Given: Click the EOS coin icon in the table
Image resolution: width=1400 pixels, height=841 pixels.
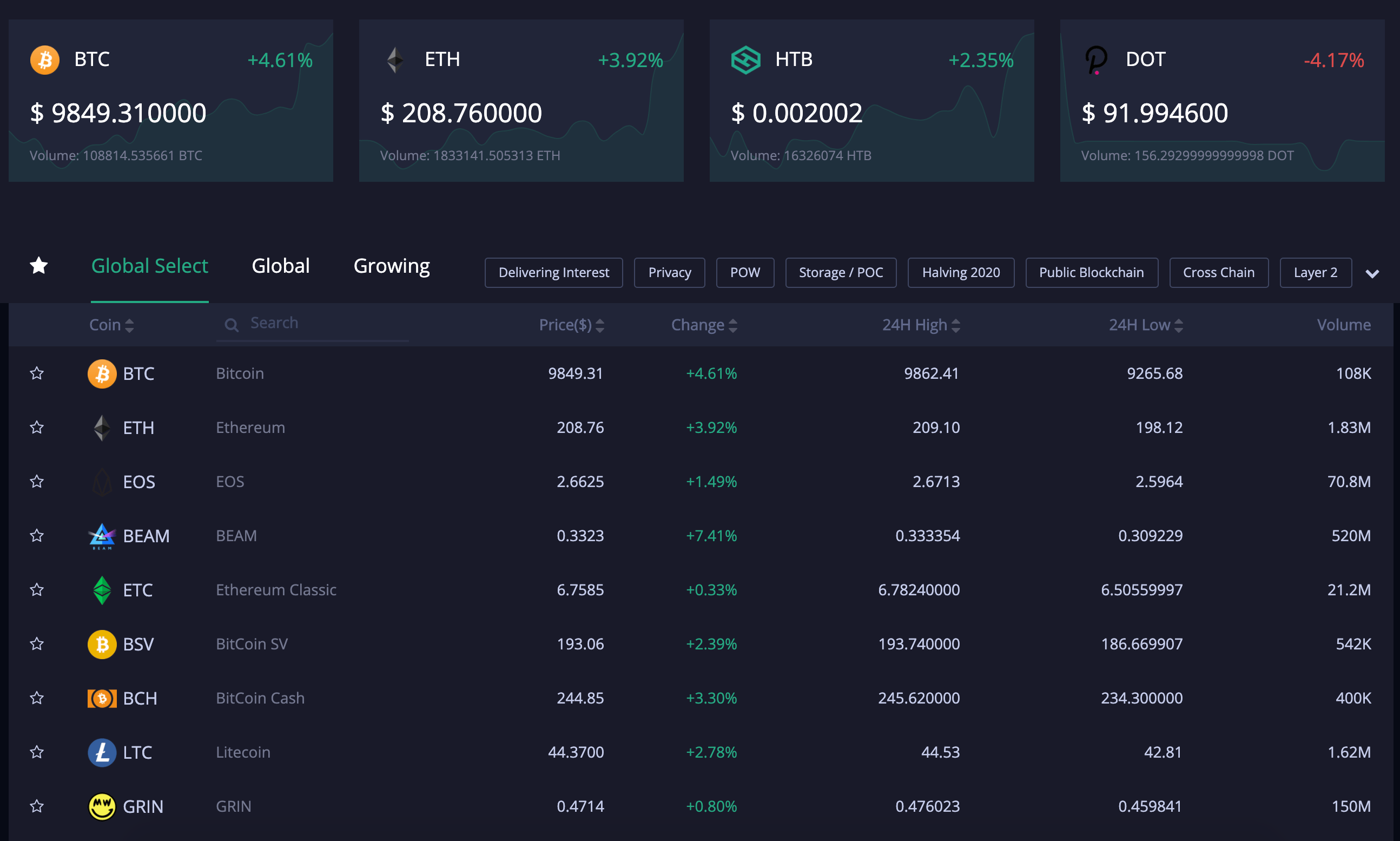Looking at the screenshot, I should 102,482.
